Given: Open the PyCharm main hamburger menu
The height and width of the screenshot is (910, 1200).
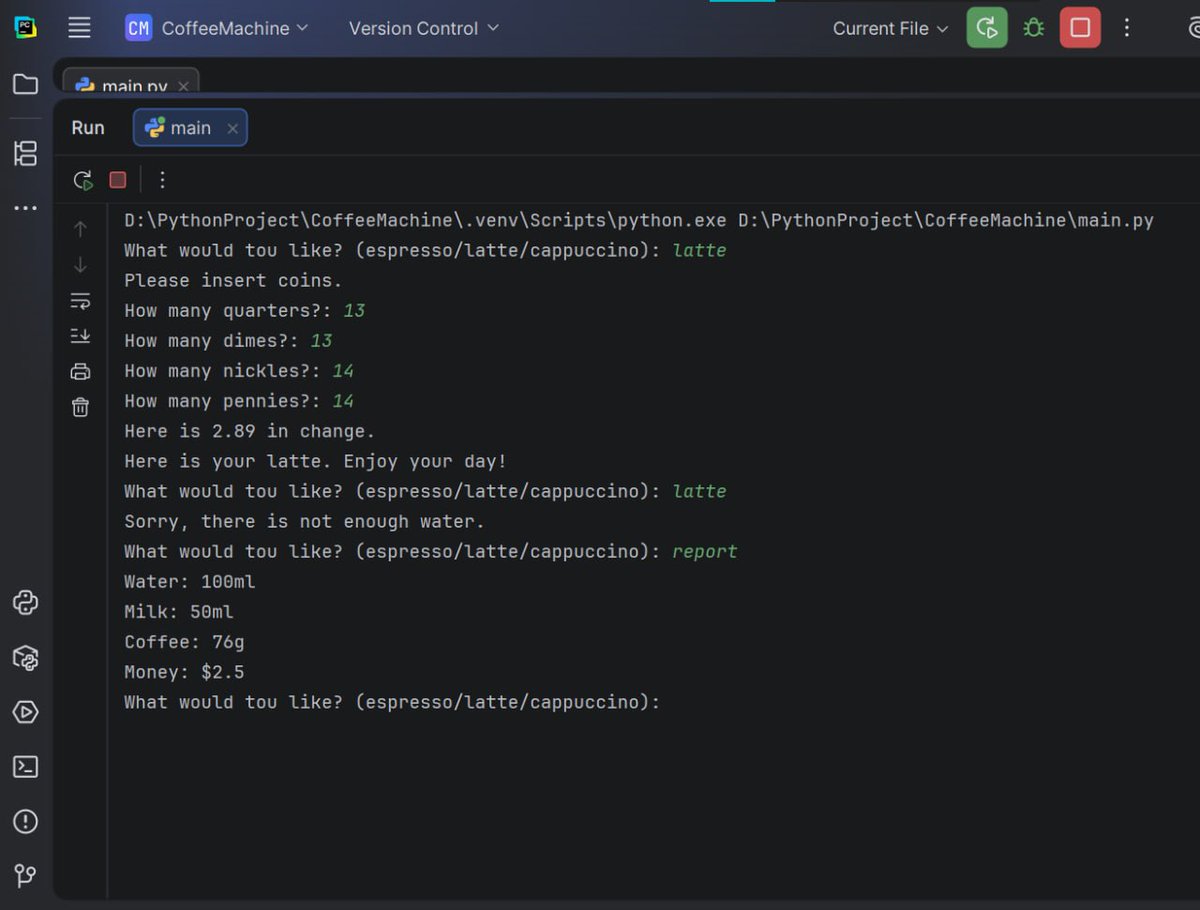Looking at the screenshot, I should (x=79, y=28).
